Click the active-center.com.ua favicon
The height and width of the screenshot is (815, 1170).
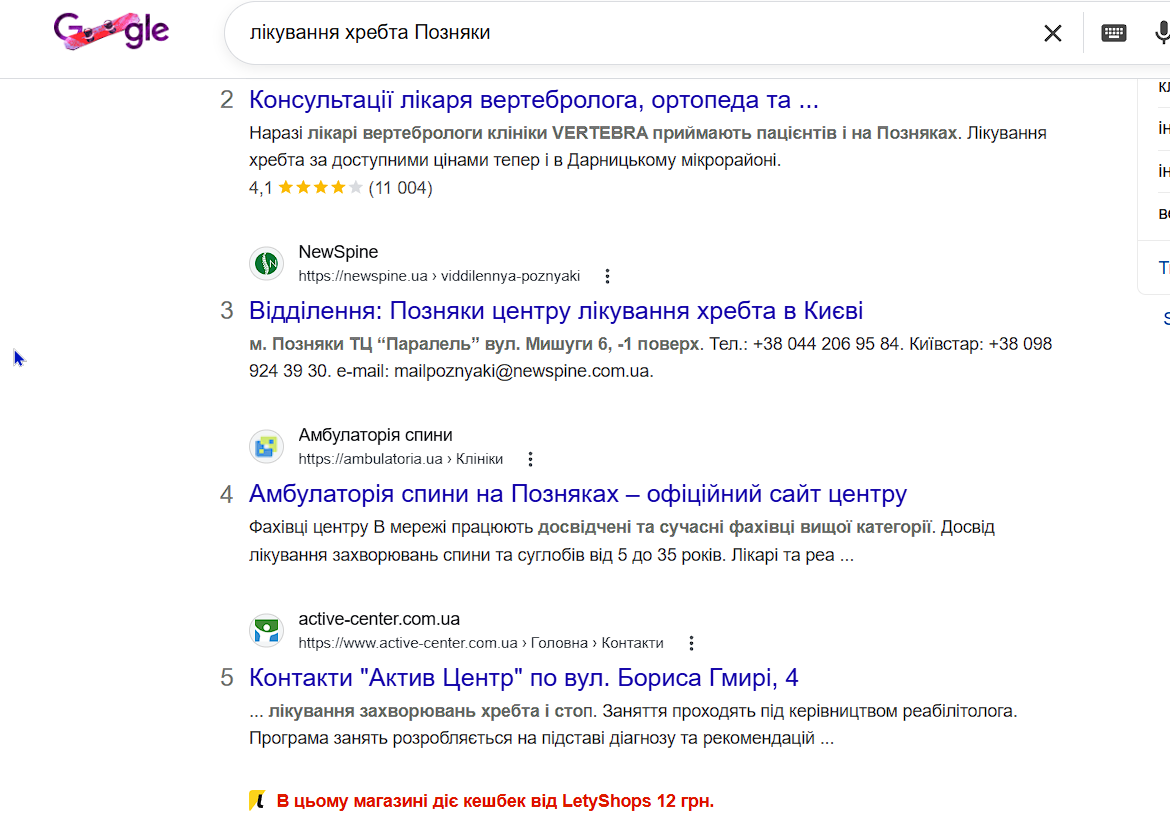point(266,631)
